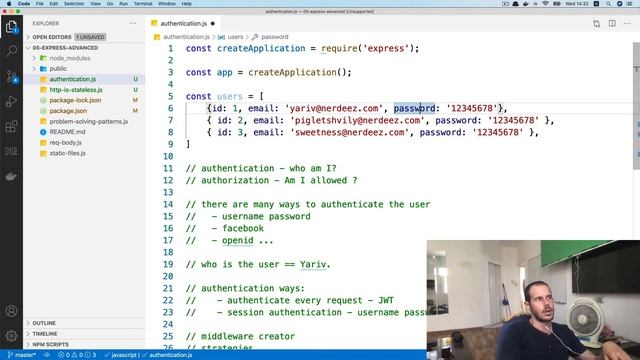This screenshot has width=640, height=360.
Task: Click the 1 UNSAVED badge
Action: [90, 37]
